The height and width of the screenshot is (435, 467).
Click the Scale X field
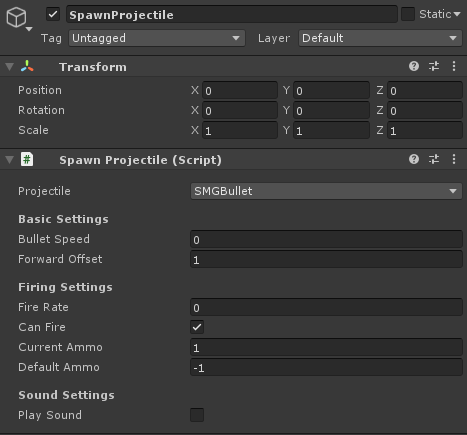pyautogui.click(x=240, y=130)
